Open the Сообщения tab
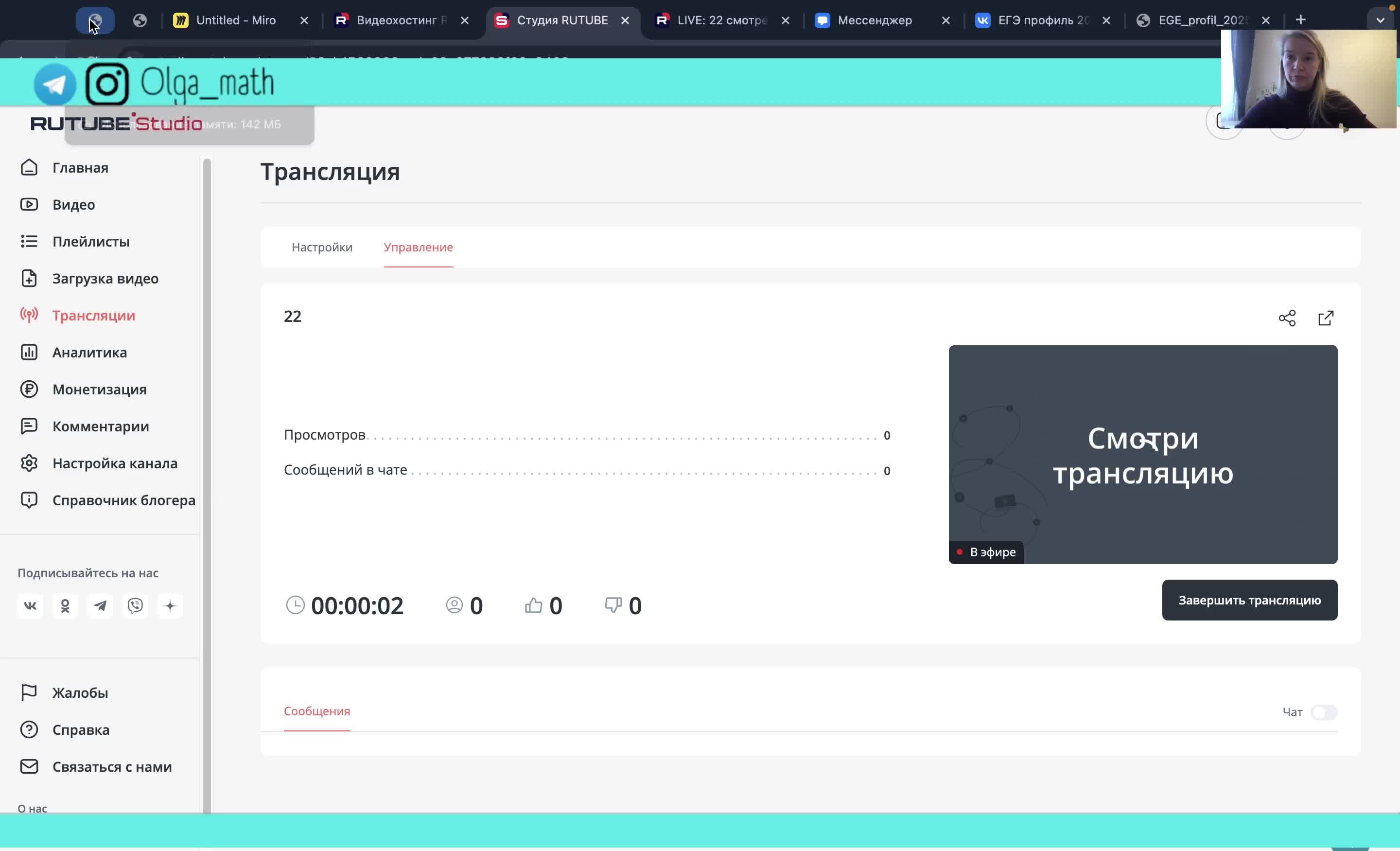 coord(316,711)
